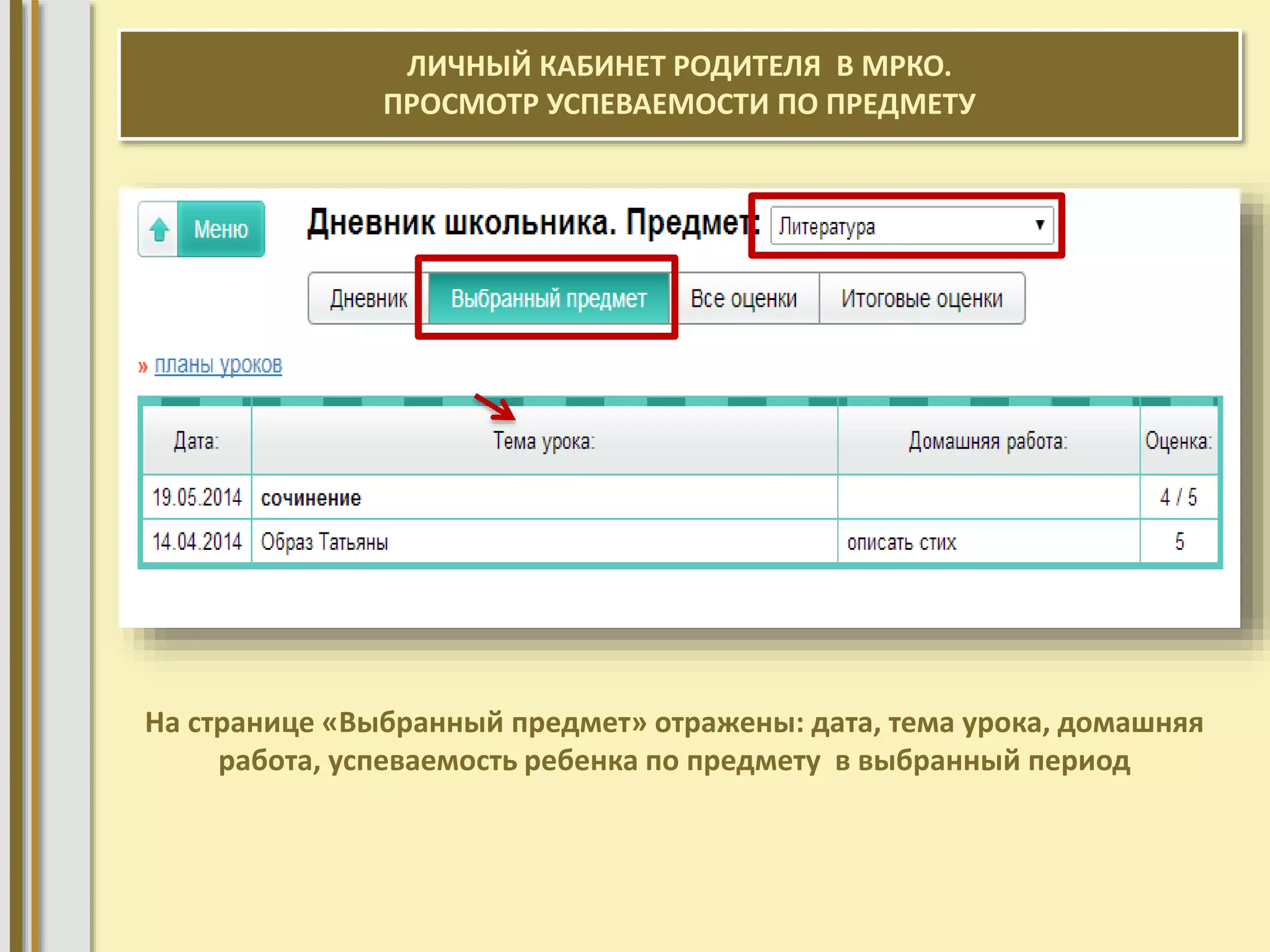This screenshot has height=952, width=1270.
Task: Select the lesson topic Образ Татьяны
Action: [325, 542]
